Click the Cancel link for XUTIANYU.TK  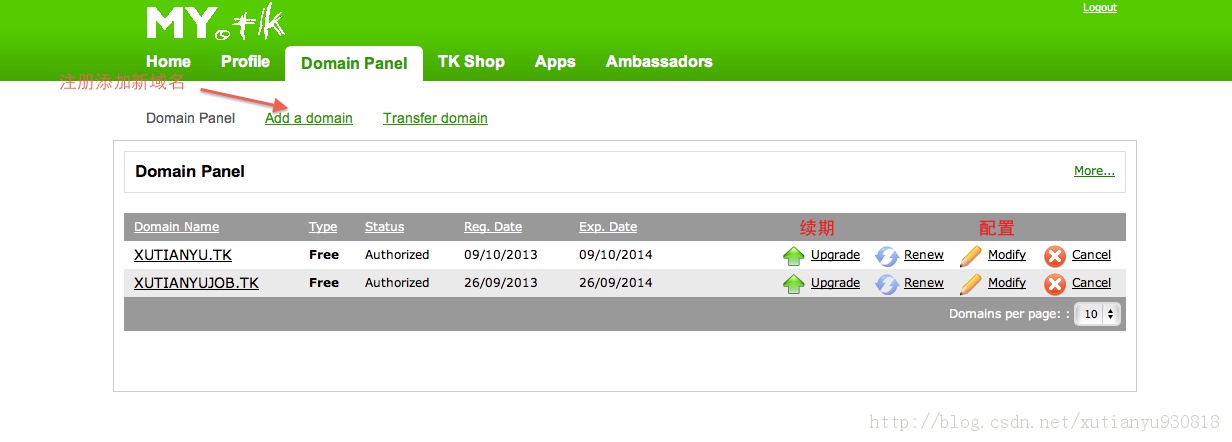click(x=1091, y=255)
